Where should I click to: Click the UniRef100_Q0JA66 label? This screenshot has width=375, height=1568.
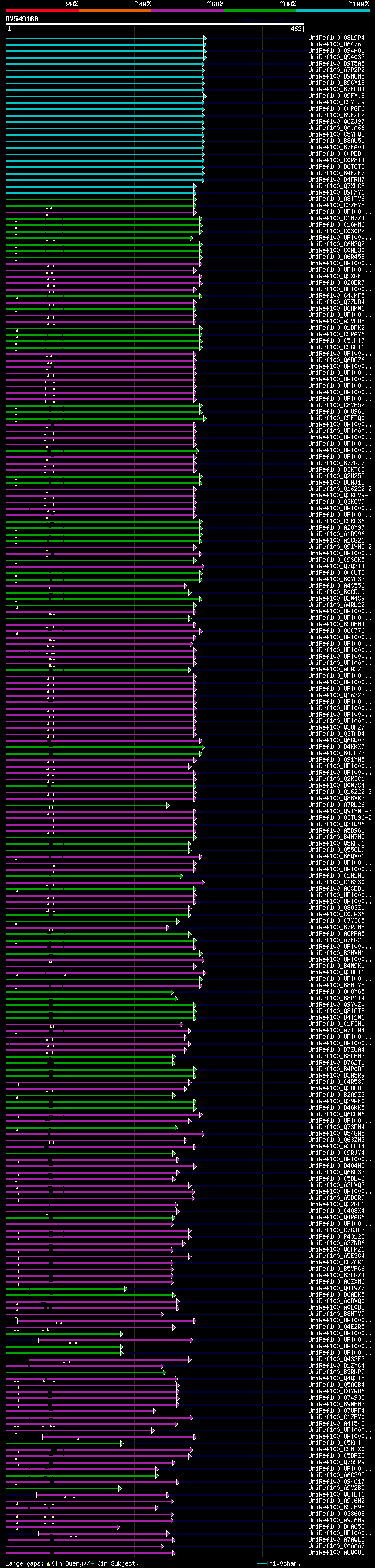click(337, 128)
